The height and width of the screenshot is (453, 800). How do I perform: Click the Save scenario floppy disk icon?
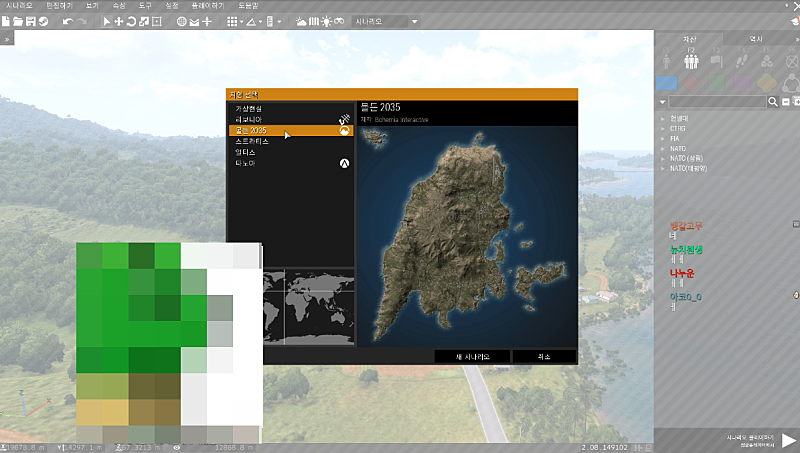pos(31,21)
